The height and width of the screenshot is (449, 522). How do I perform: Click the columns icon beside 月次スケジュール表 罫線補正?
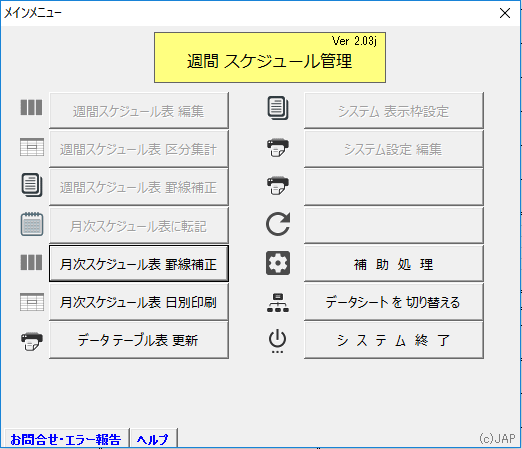[x=31, y=262]
